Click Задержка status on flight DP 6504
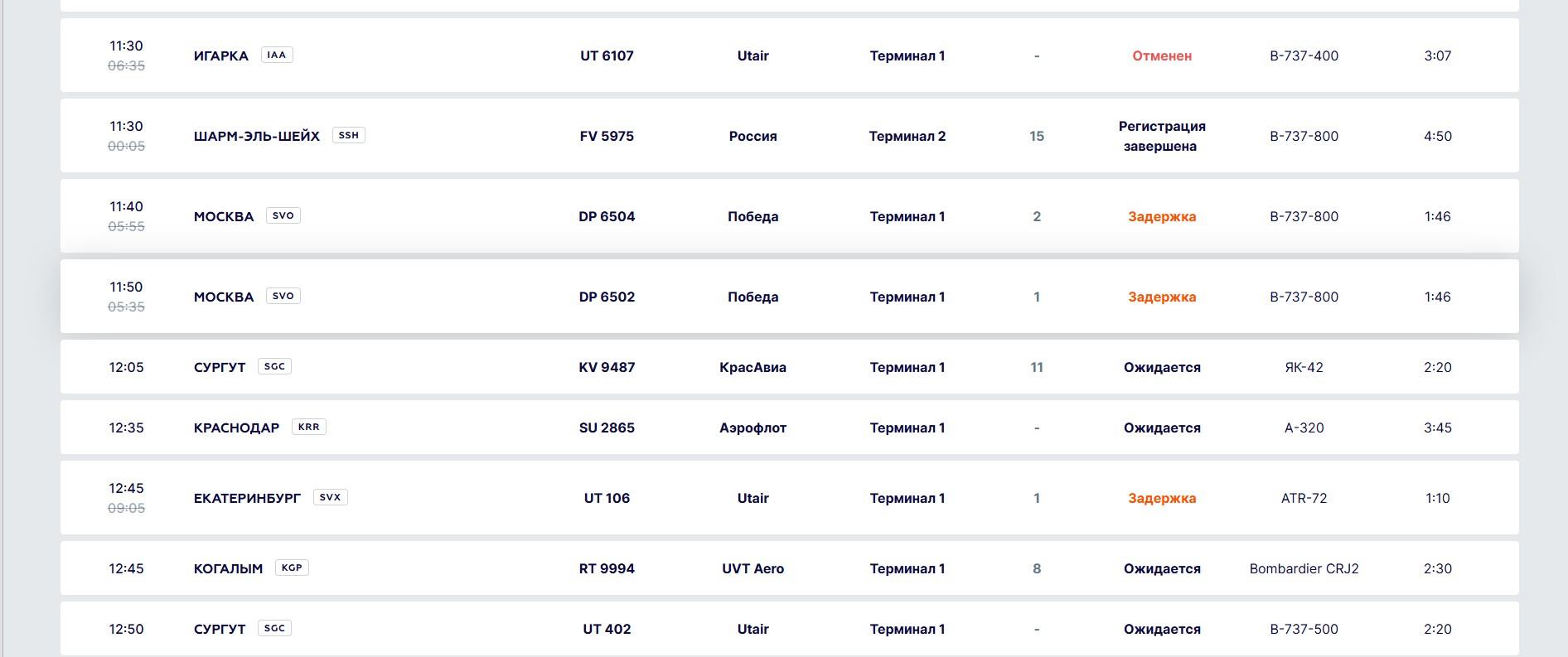This screenshot has height=657, width=1568. pyautogui.click(x=1162, y=216)
